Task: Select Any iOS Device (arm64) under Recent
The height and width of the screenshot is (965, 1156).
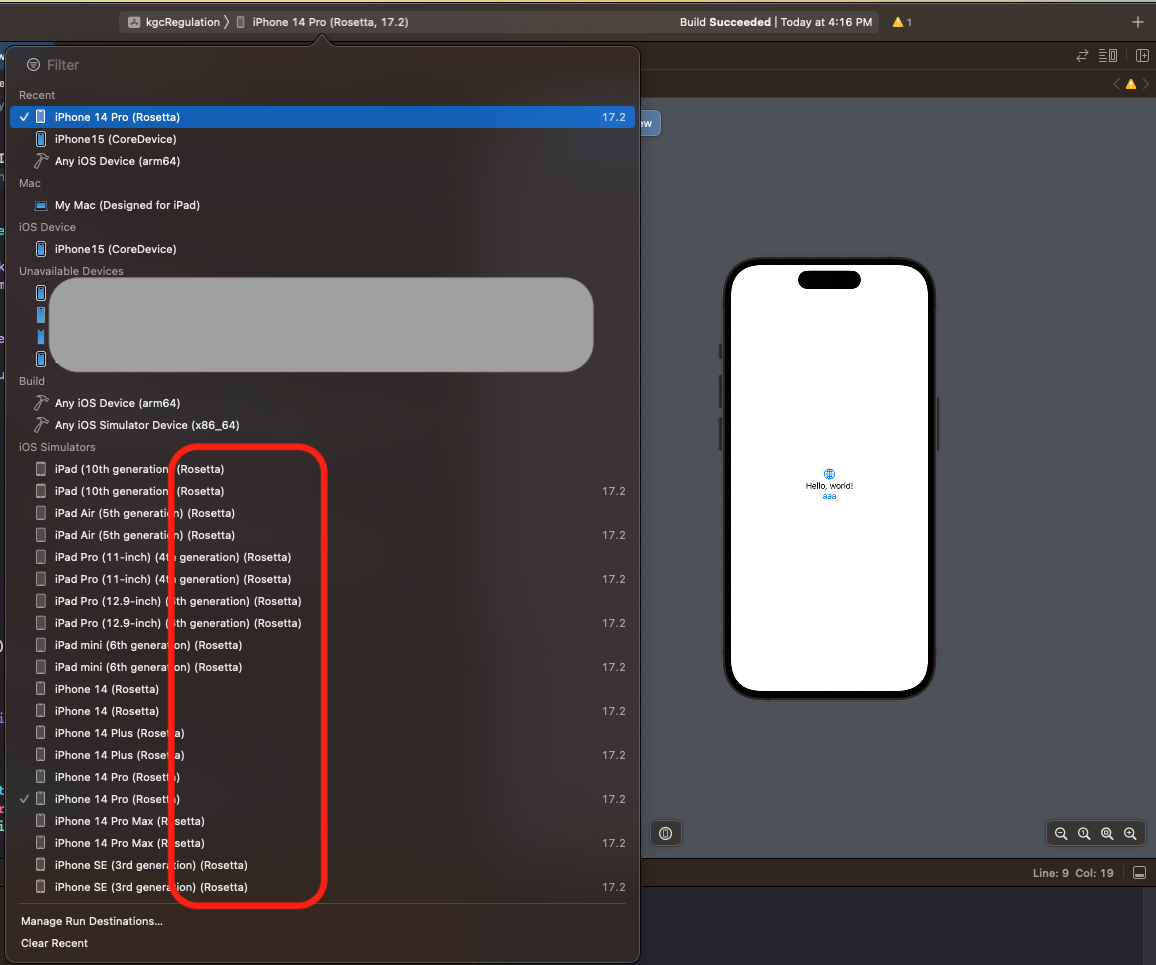Action: (x=322, y=161)
